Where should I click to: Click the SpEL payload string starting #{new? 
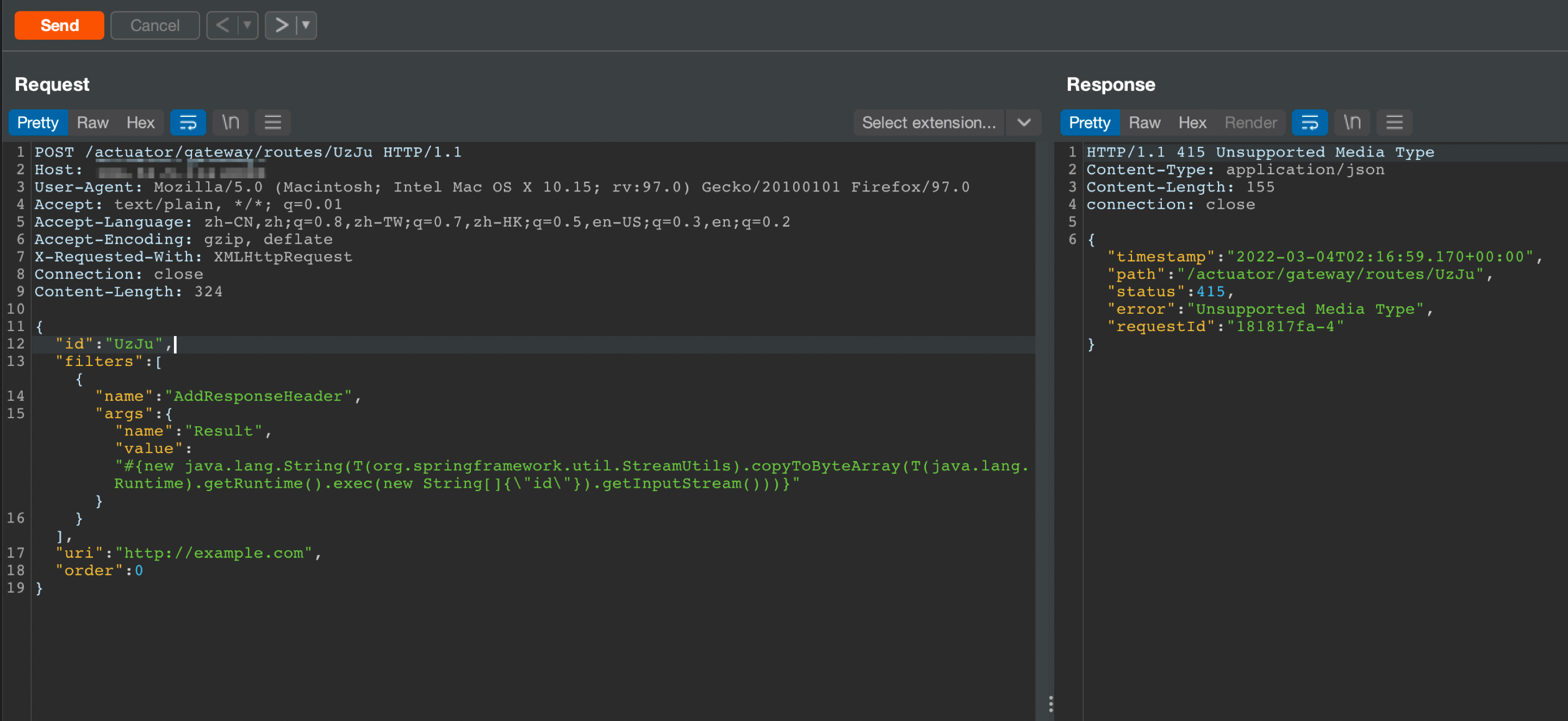571,474
